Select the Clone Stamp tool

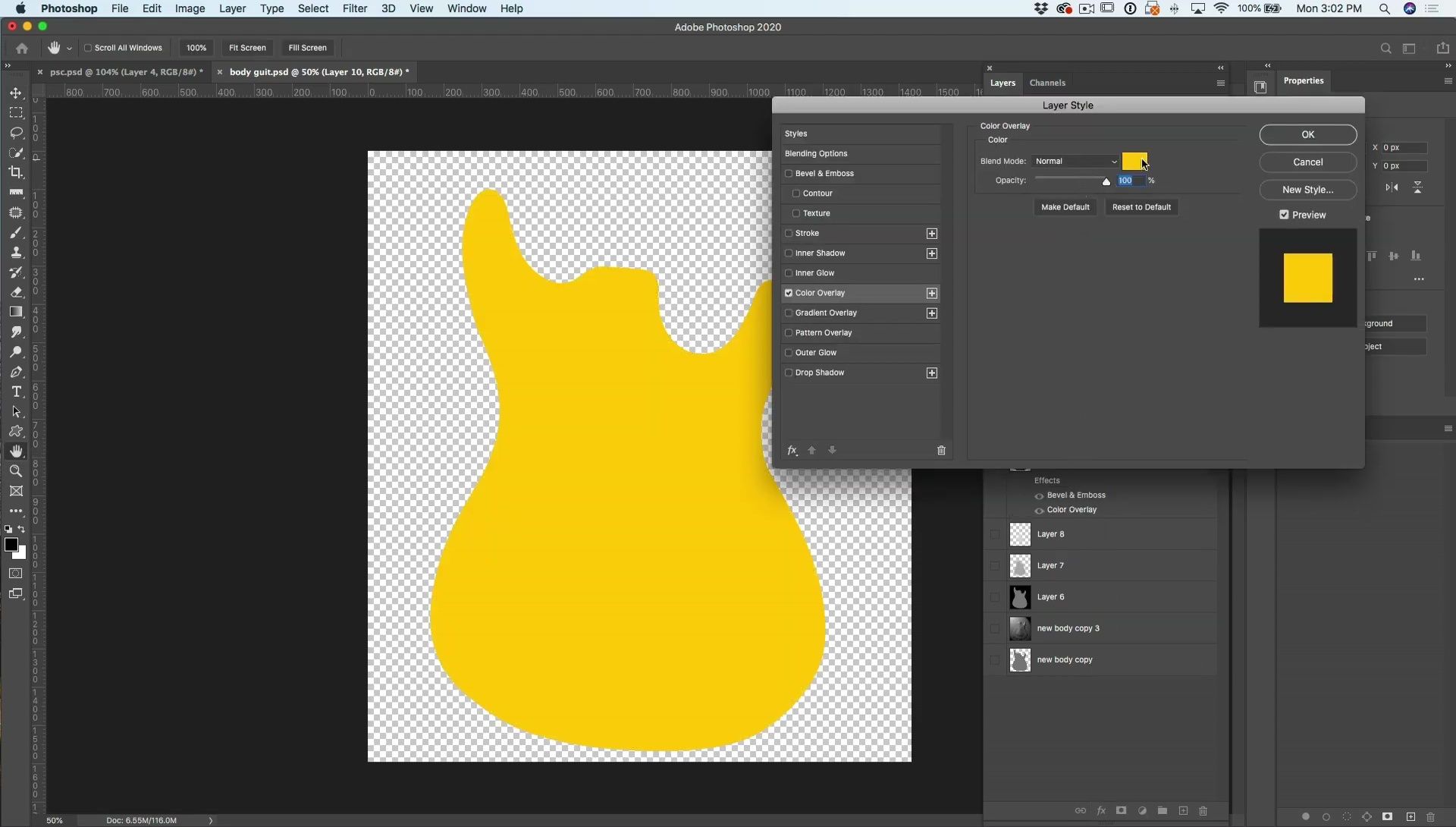pyautogui.click(x=16, y=253)
